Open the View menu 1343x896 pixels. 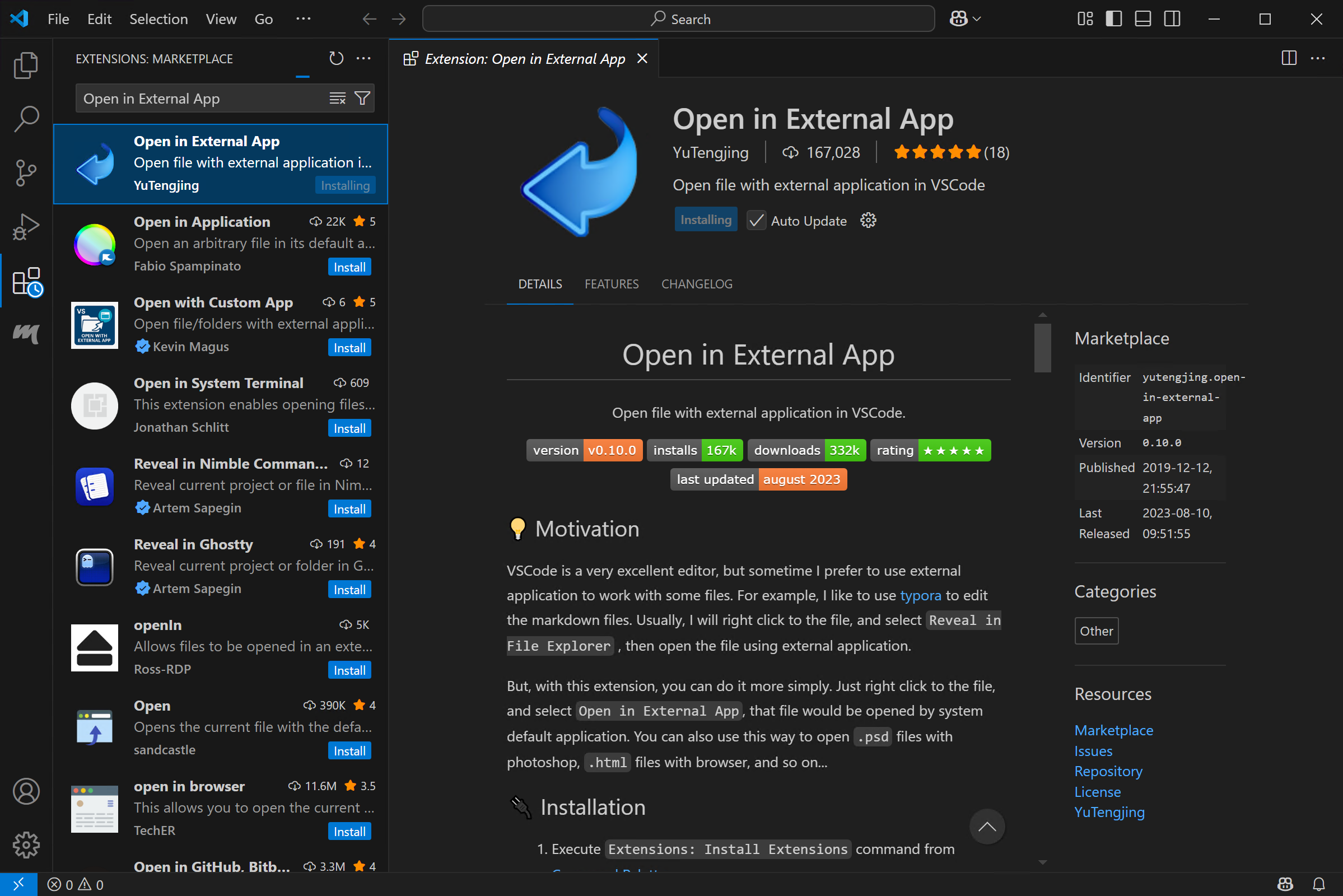pyautogui.click(x=221, y=19)
